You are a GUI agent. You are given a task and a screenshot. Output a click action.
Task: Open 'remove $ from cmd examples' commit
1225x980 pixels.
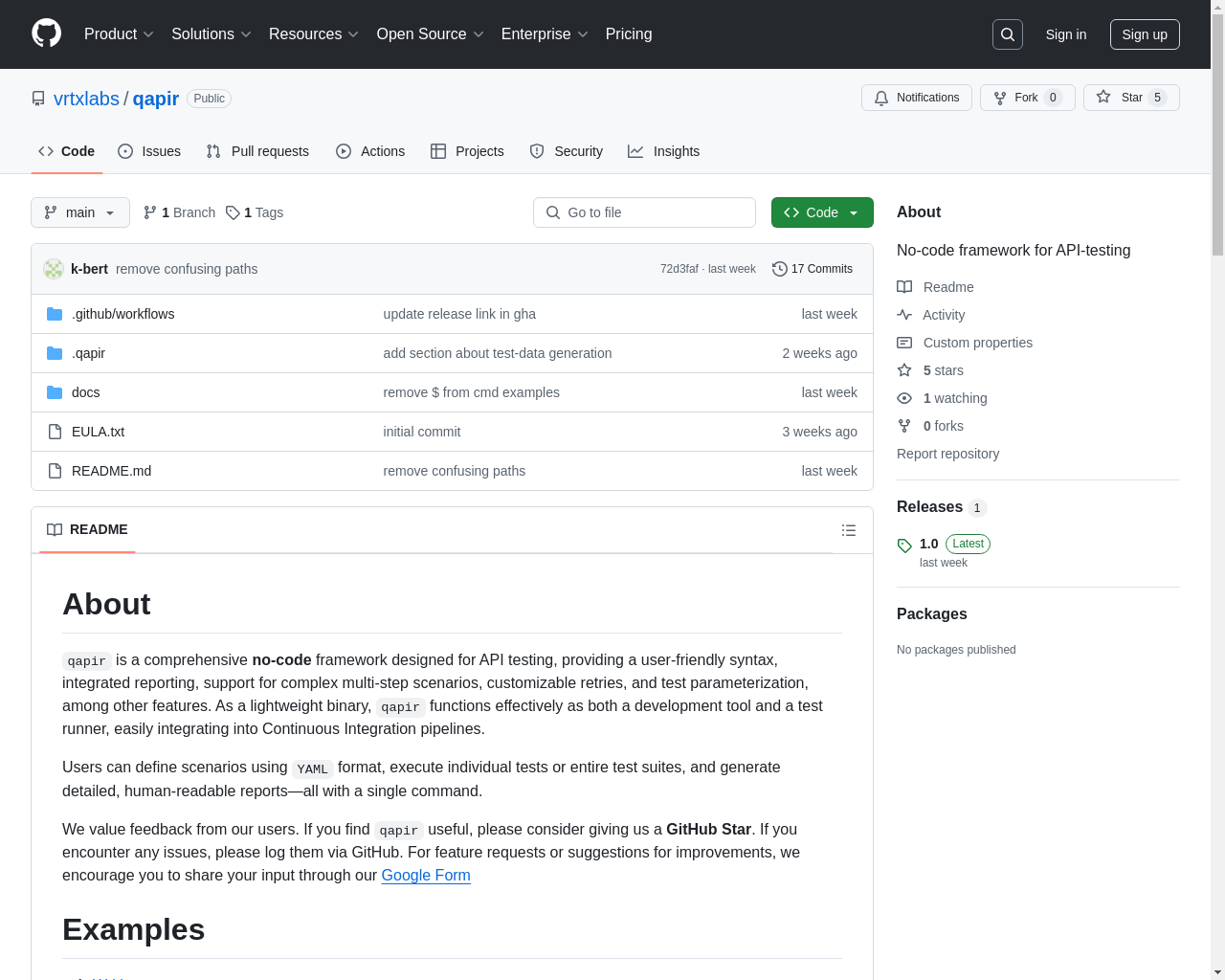tap(472, 392)
